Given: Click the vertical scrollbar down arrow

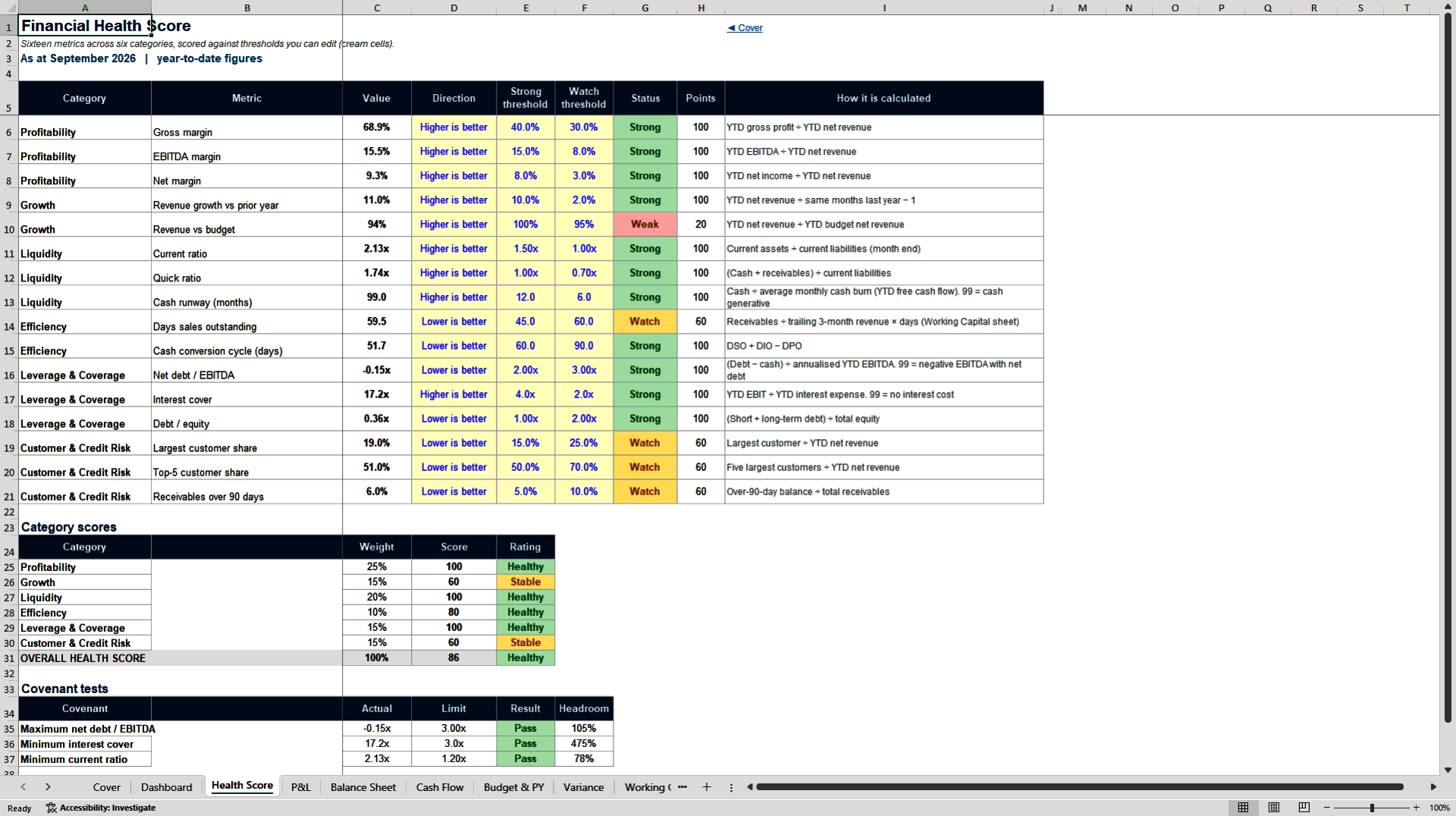Looking at the screenshot, I should click(1448, 770).
